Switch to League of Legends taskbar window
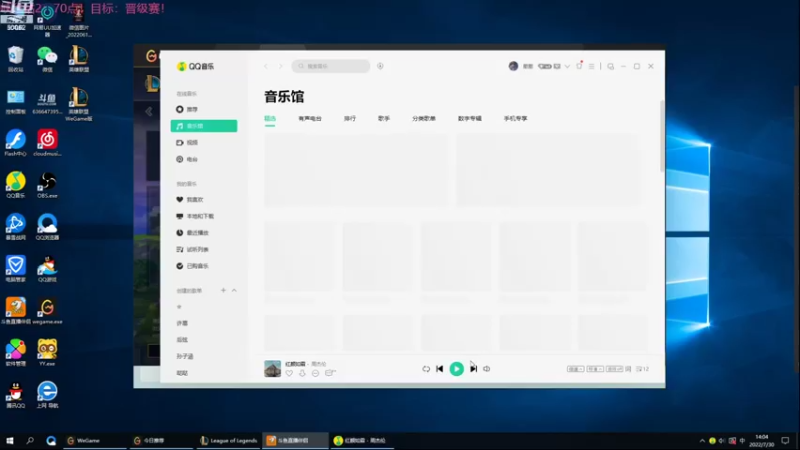 click(228, 440)
